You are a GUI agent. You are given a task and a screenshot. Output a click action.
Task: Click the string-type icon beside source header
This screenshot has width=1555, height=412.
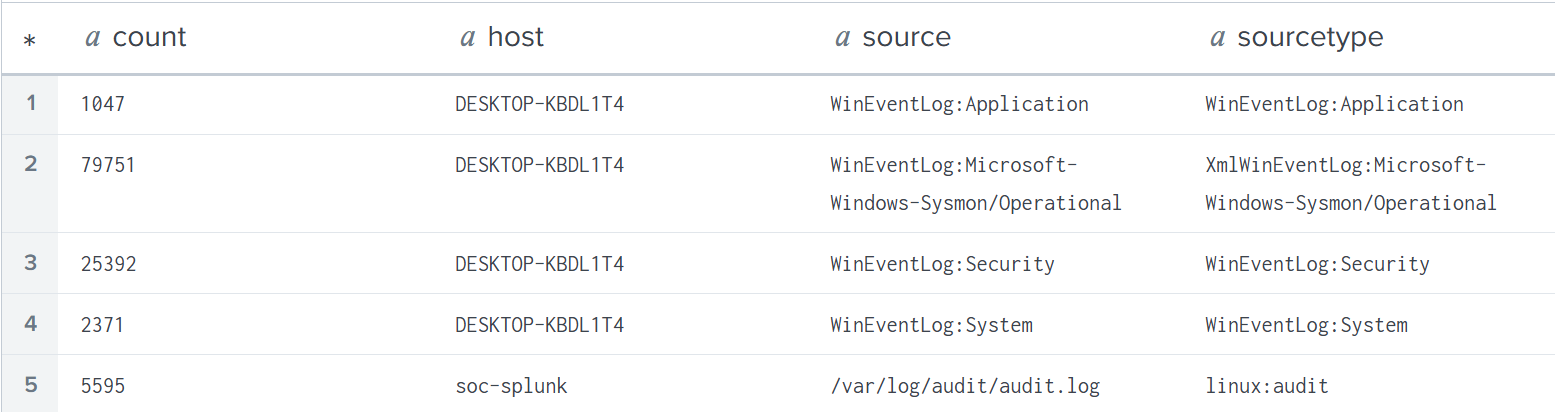842,39
